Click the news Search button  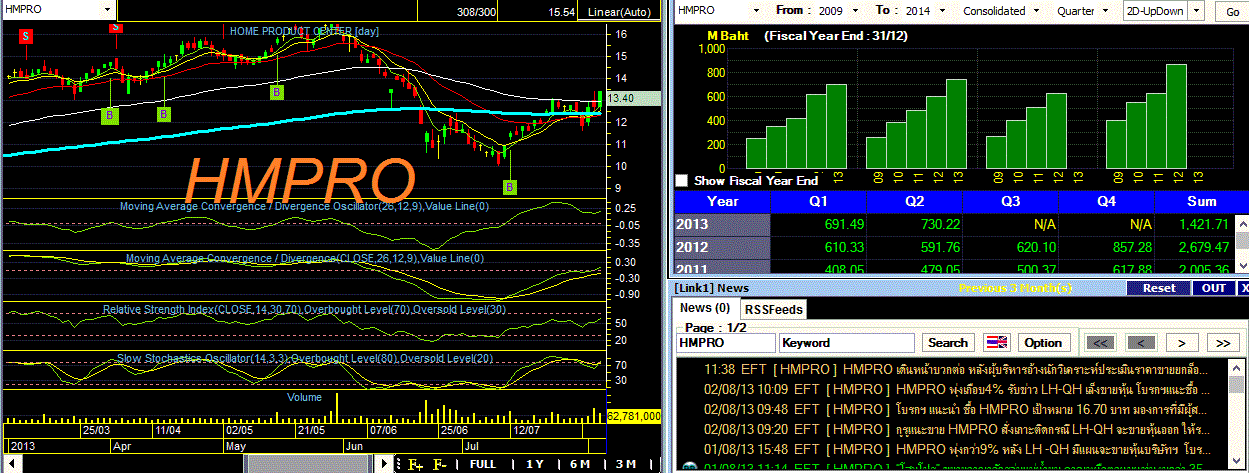tap(946, 343)
